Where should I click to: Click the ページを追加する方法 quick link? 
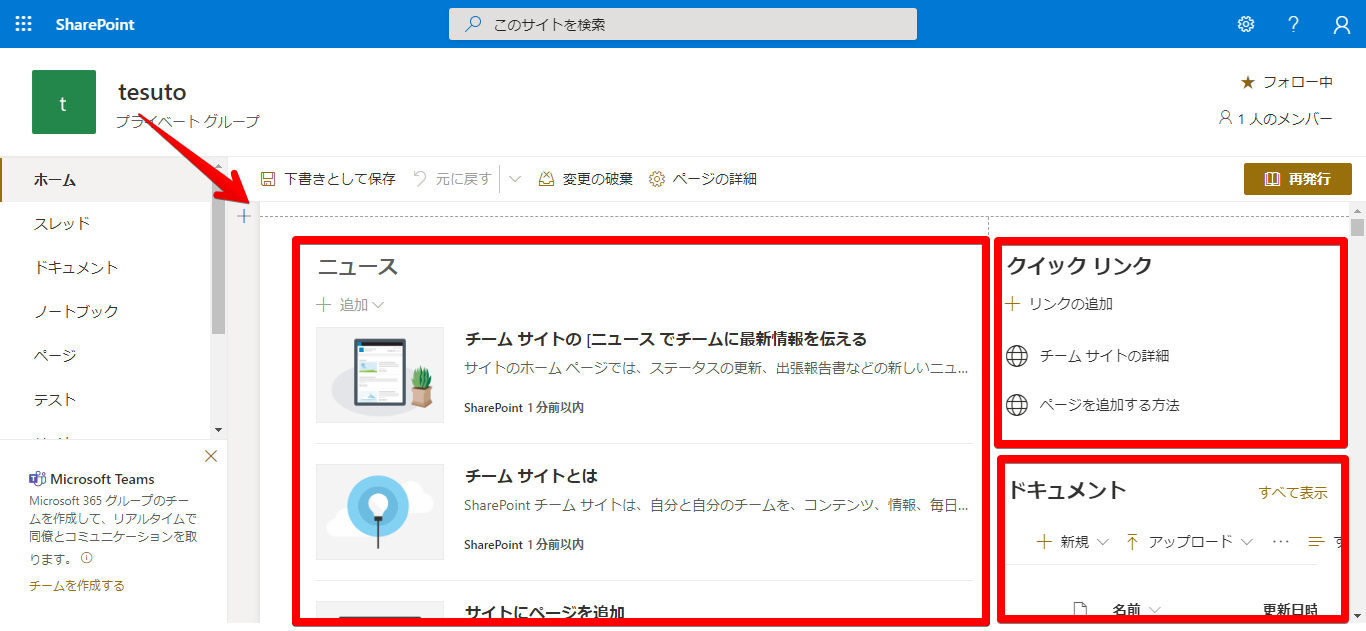[1110, 405]
